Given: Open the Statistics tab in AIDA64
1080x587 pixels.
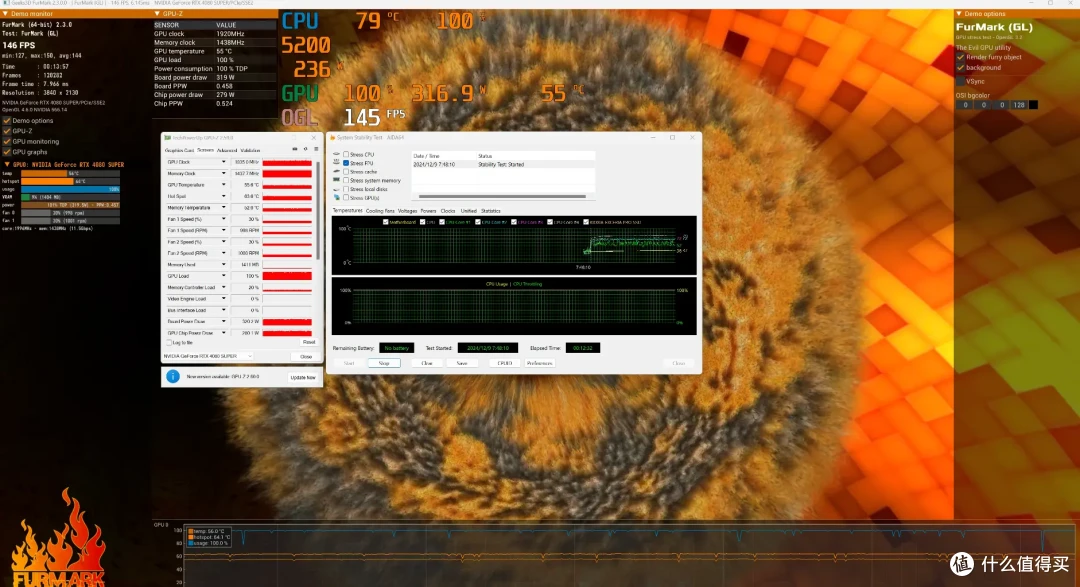Looking at the screenshot, I should pos(490,211).
